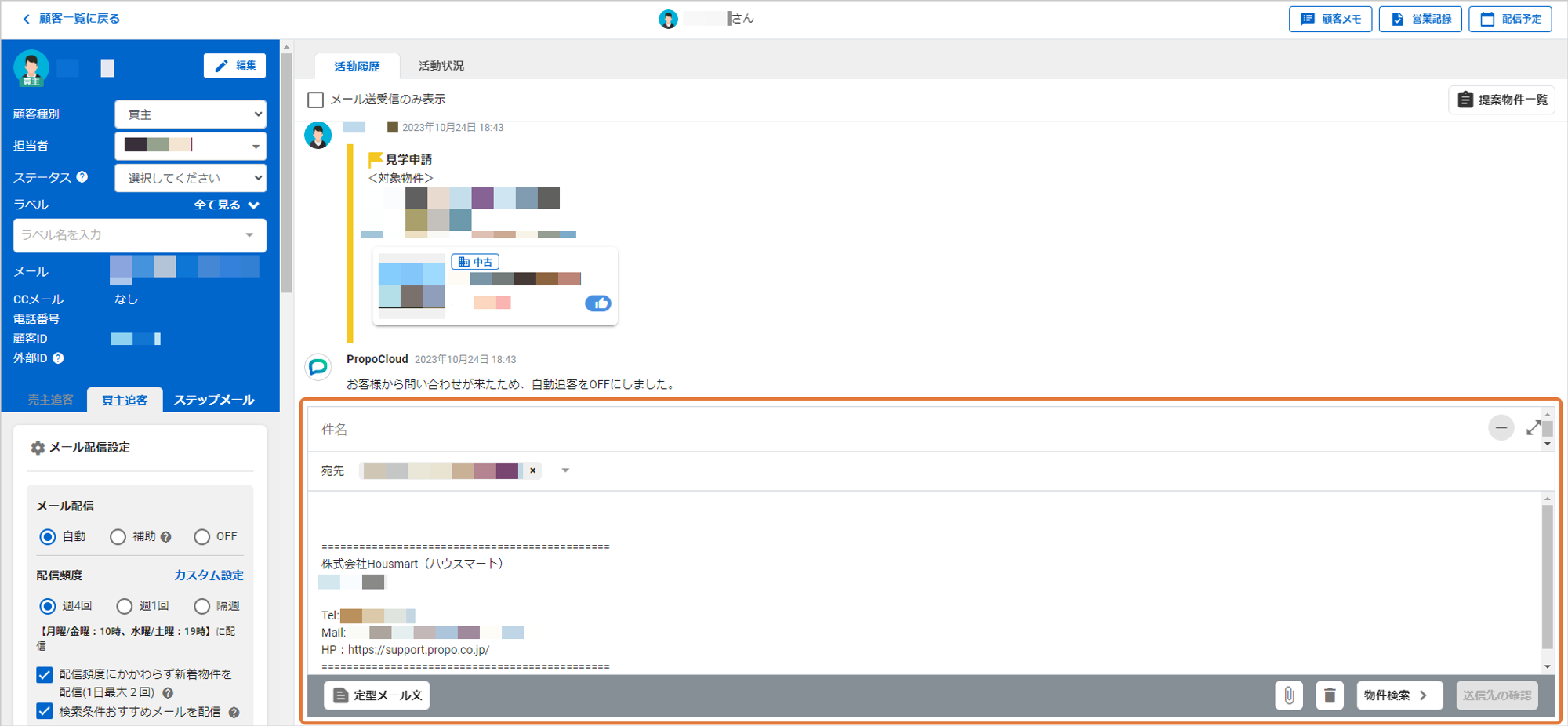Click the https://support.propo.co.jp/ text
Image resolution: width=1568 pixels, height=726 pixels.
click(418, 650)
